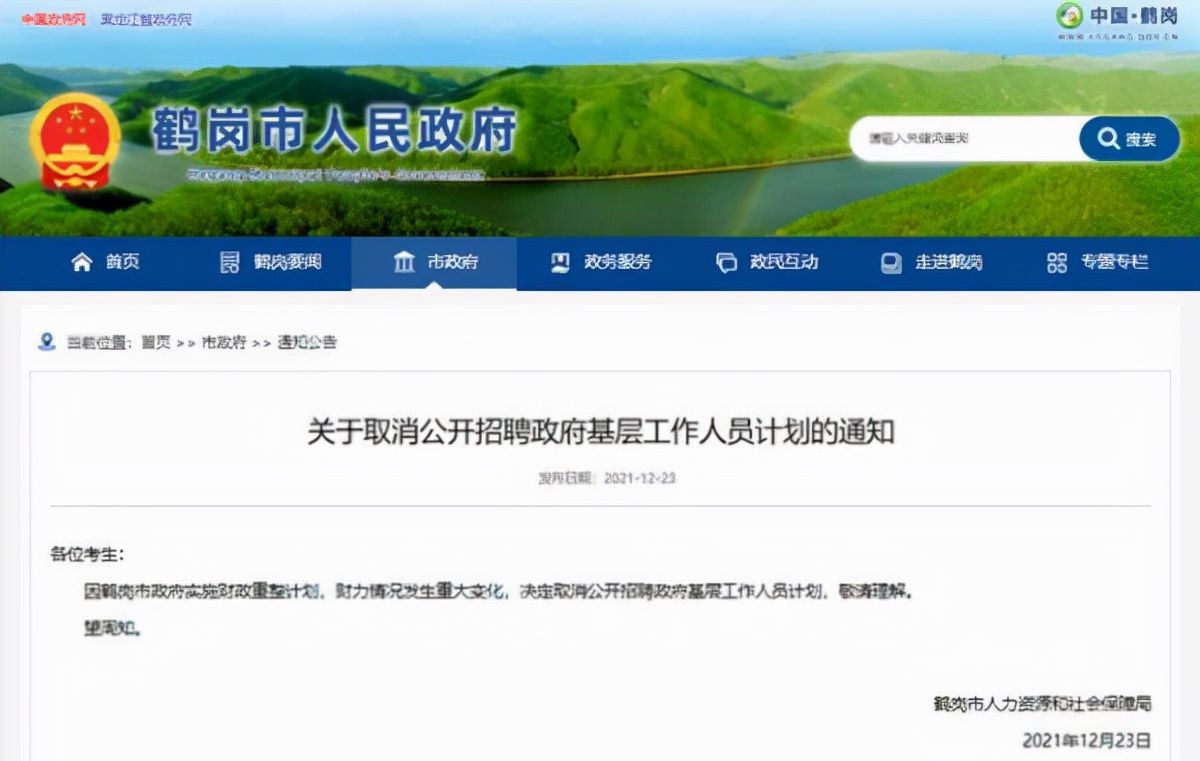The image size is (1200, 761).
Task: Open the 中国政府网 link at top left
Action: point(53,19)
